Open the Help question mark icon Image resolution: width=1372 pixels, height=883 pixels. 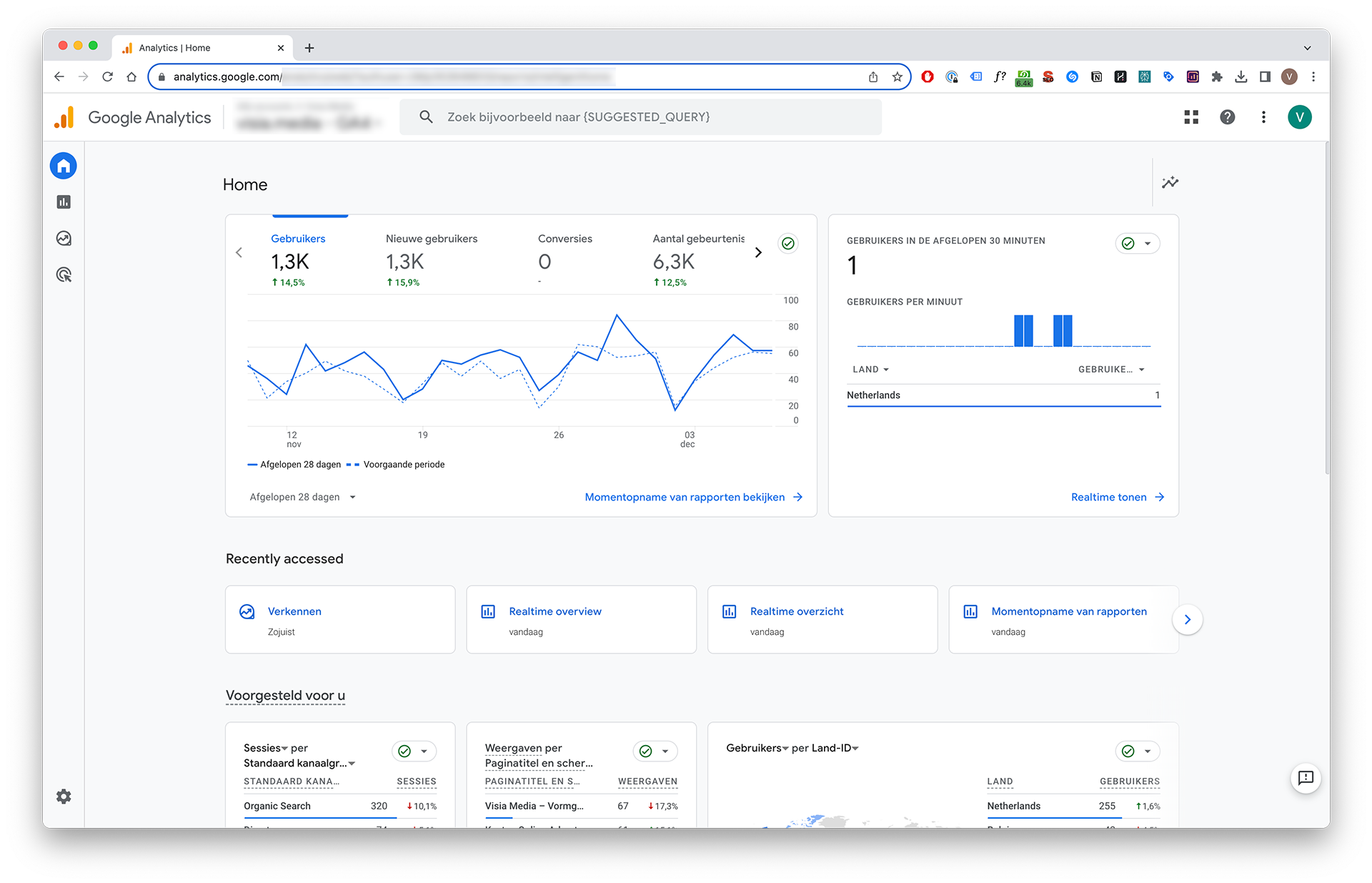1227,117
